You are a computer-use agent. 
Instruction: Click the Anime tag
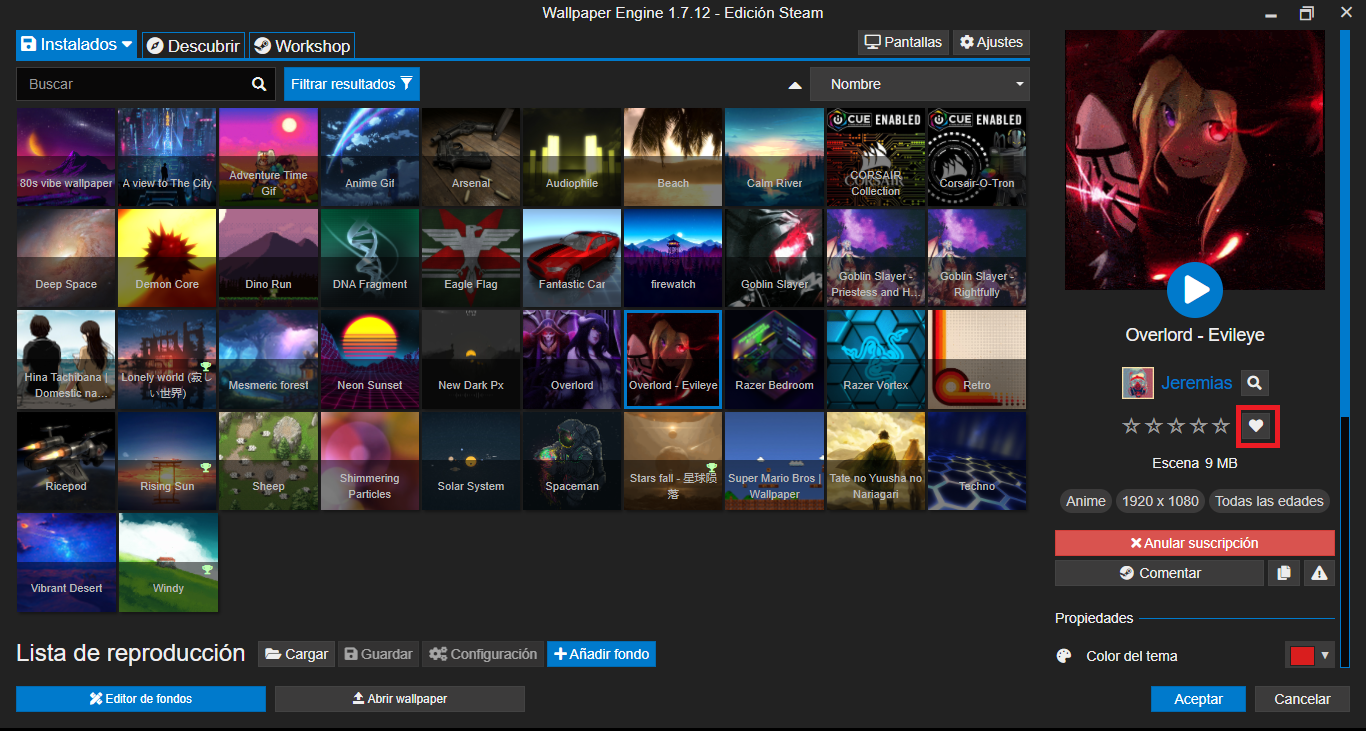[x=1086, y=501]
